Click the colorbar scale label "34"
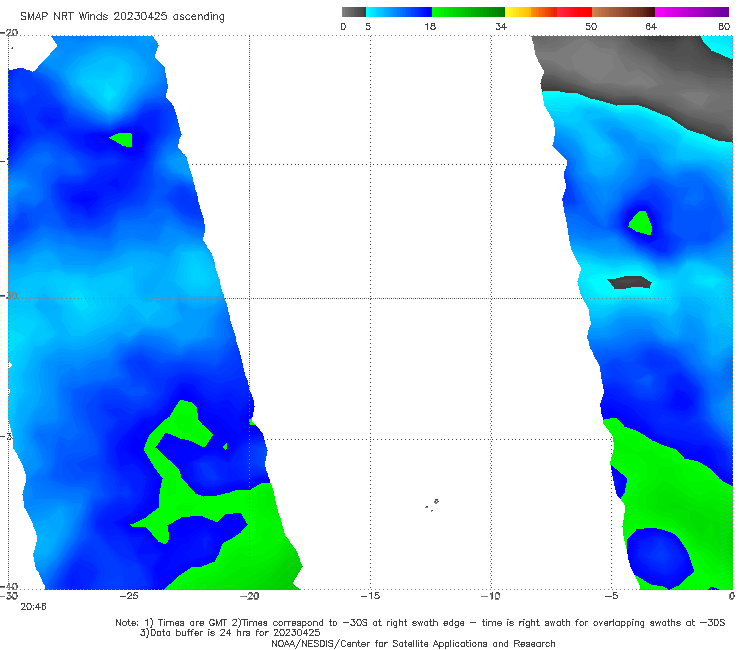740x650 pixels. click(x=501, y=27)
